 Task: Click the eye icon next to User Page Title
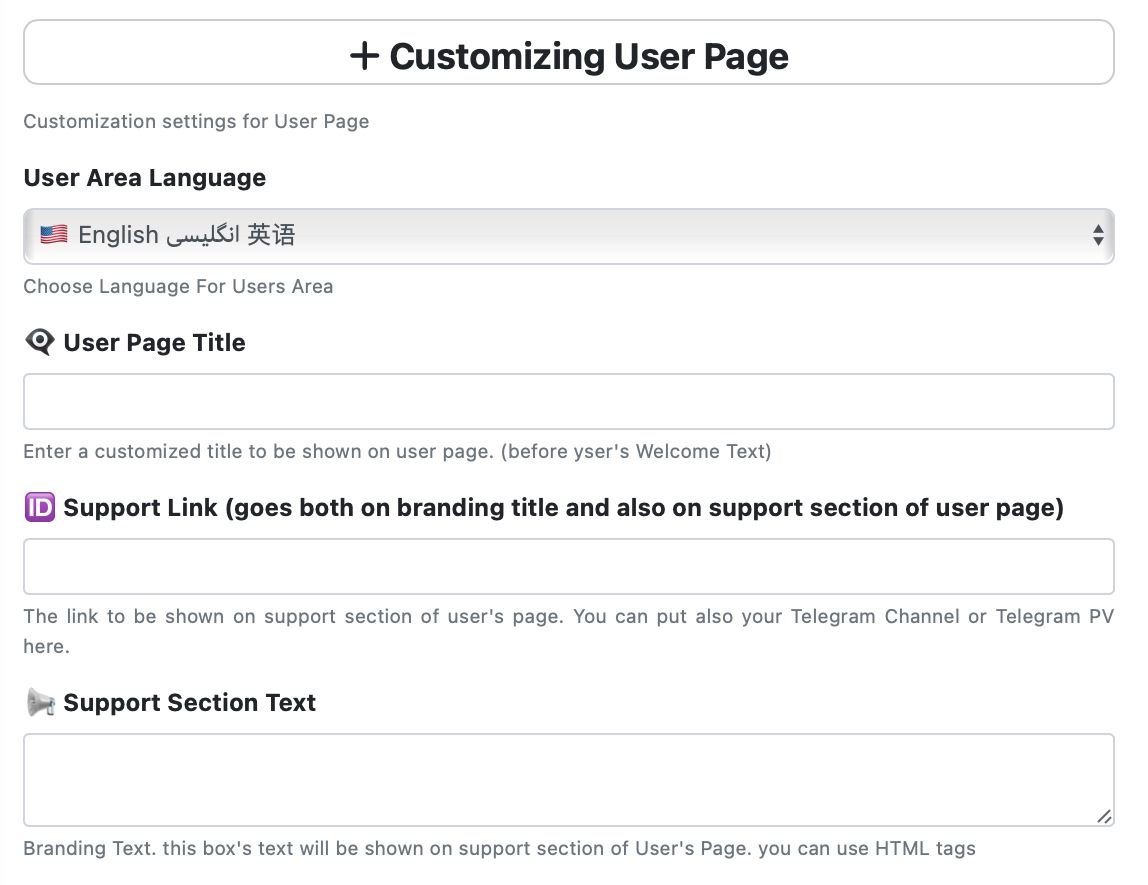40,342
